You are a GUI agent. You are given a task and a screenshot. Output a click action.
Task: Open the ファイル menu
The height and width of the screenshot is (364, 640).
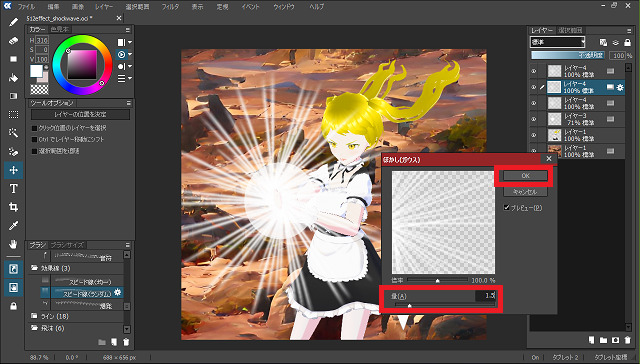[x=26, y=7]
